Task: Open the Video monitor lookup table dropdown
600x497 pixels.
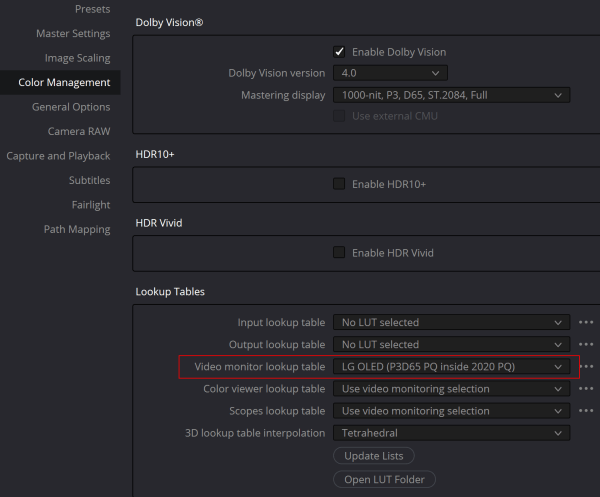Action: [x=452, y=367]
